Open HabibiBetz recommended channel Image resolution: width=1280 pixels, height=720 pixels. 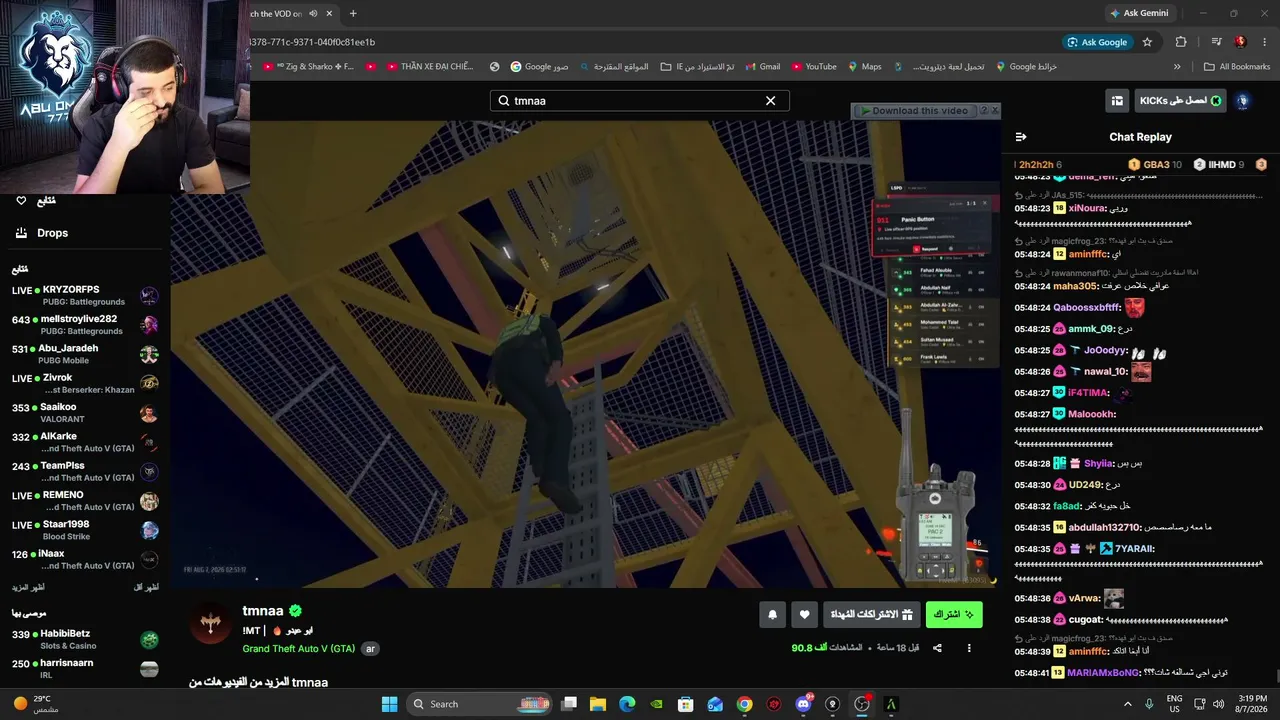[x=86, y=639]
